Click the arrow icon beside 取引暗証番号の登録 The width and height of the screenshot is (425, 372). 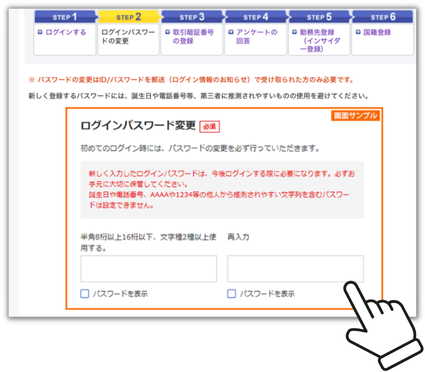point(167,32)
